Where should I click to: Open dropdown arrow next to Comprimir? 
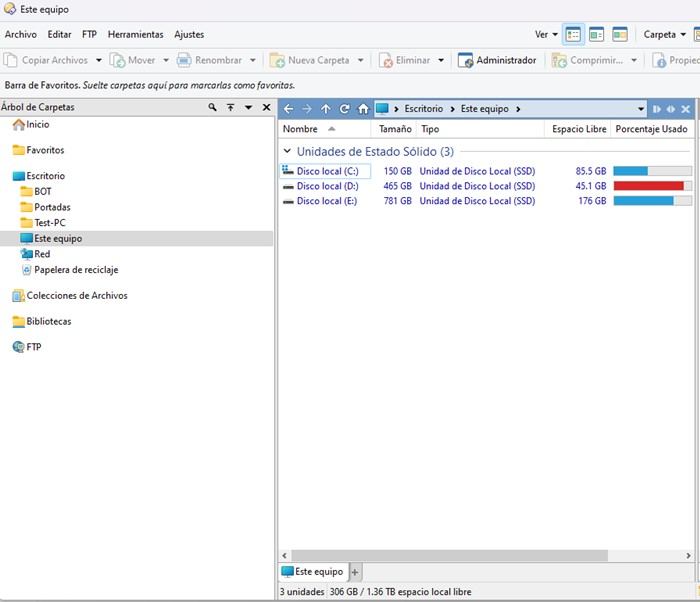pyautogui.click(x=634, y=60)
